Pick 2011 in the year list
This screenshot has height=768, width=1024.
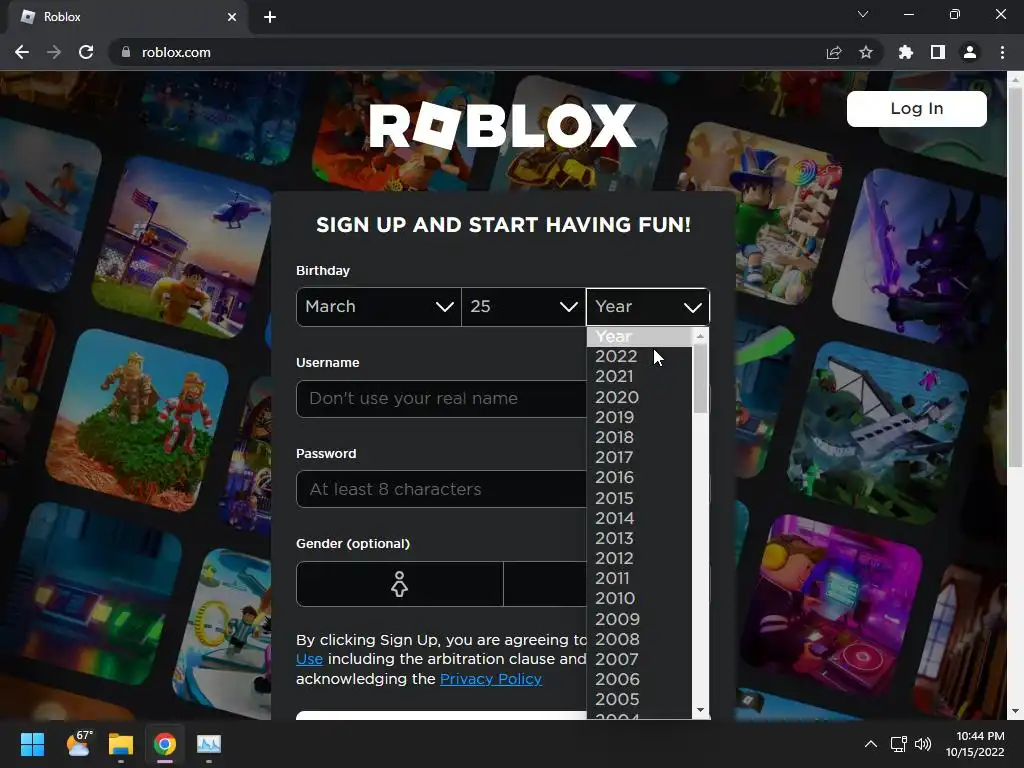[639, 579]
